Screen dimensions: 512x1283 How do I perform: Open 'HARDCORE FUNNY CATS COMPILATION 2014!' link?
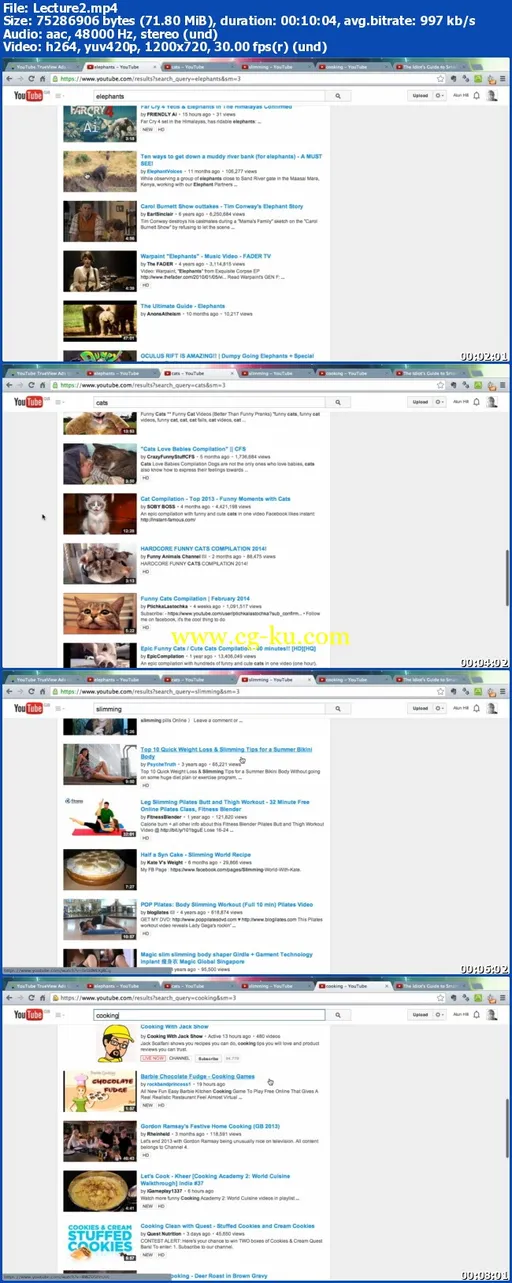[206, 547]
